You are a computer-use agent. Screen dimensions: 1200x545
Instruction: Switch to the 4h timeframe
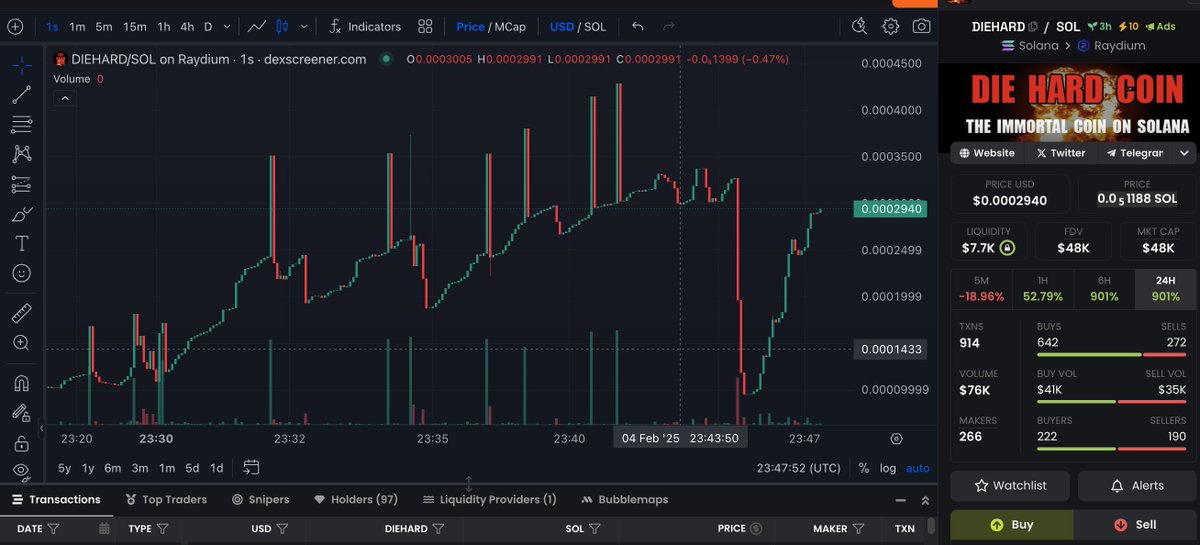[187, 27]
